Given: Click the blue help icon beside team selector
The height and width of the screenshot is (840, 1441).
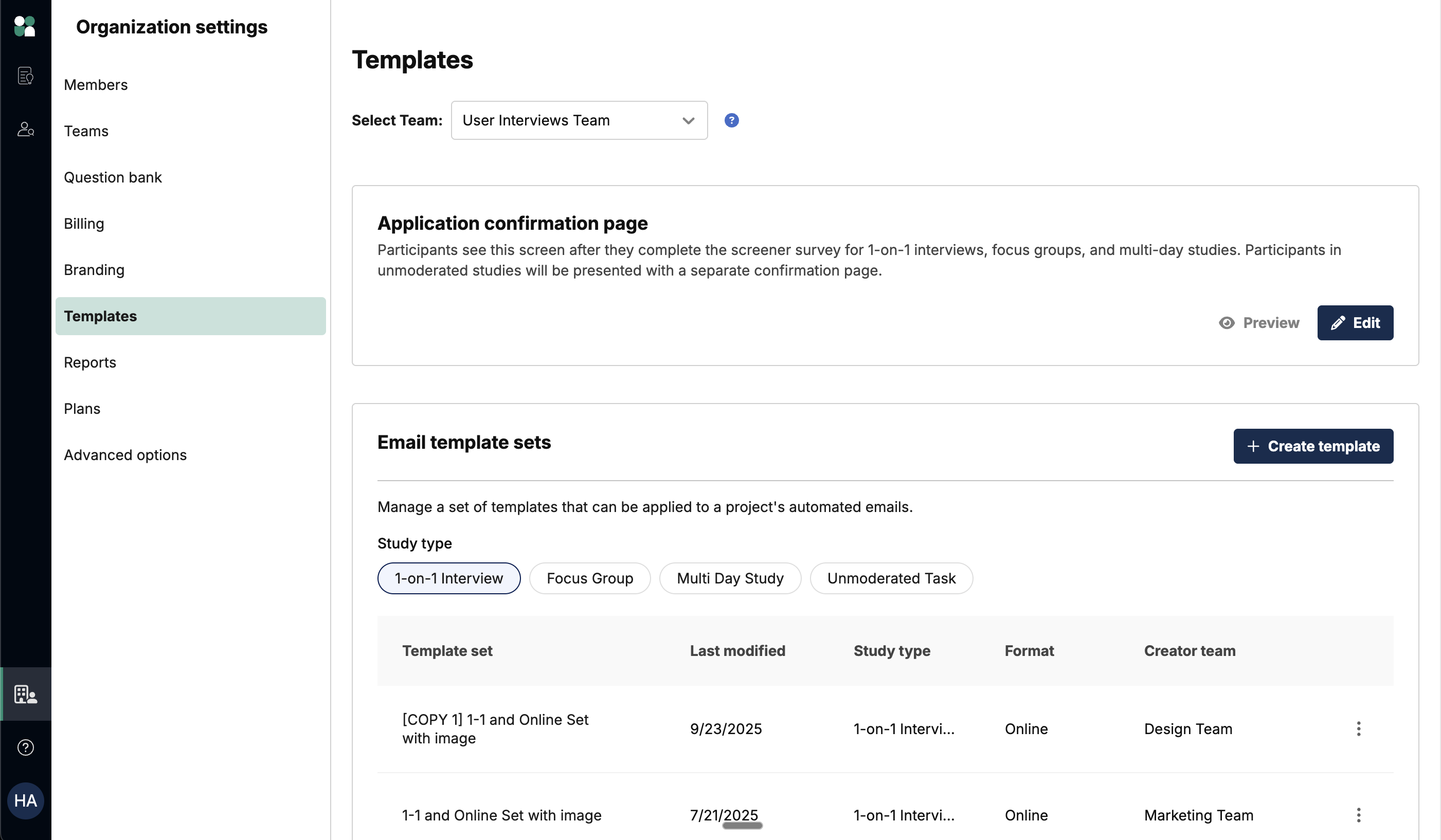Looking at the screenshot, I should pyautogui.click(x=731, y=121).
